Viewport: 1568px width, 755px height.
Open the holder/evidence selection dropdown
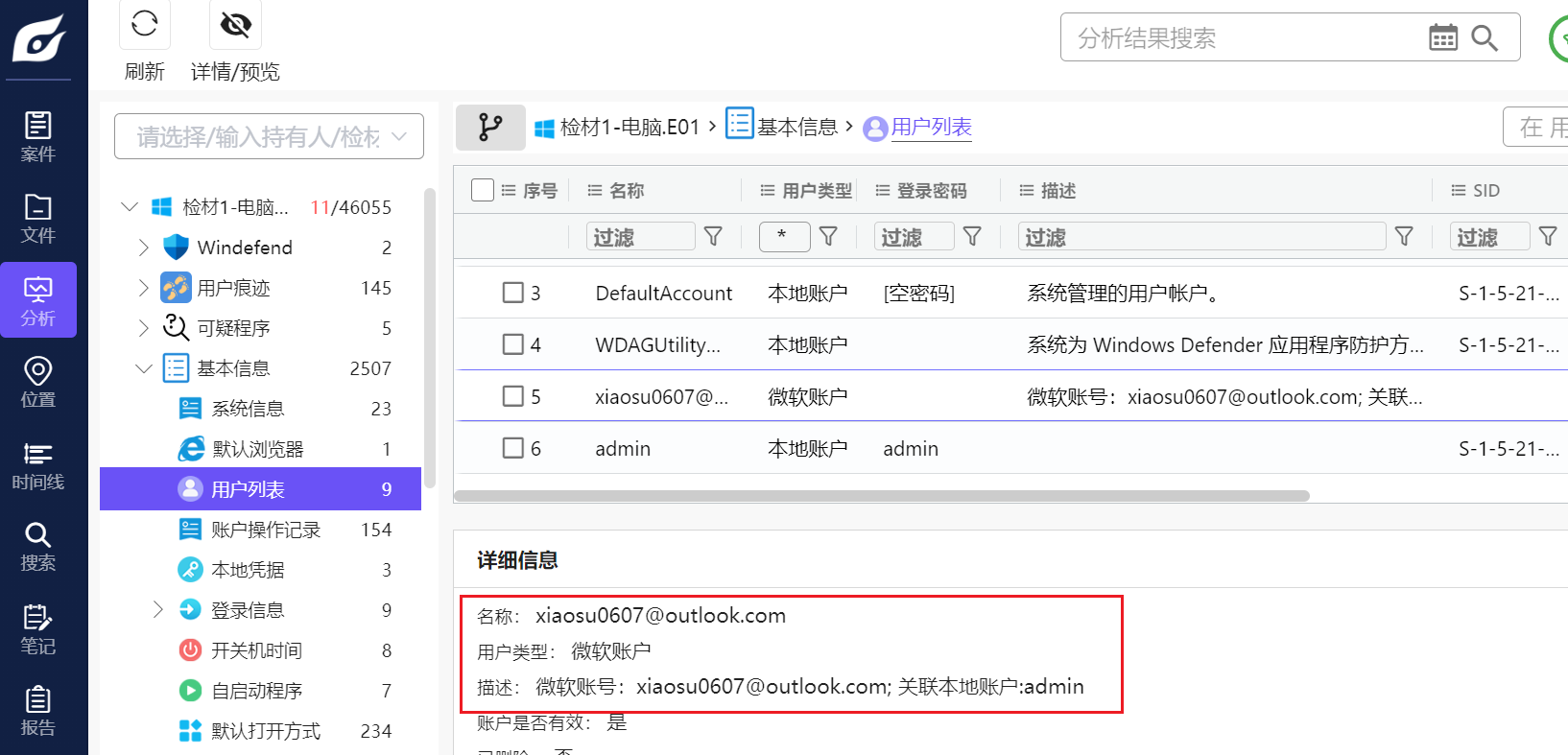point(269,137)
